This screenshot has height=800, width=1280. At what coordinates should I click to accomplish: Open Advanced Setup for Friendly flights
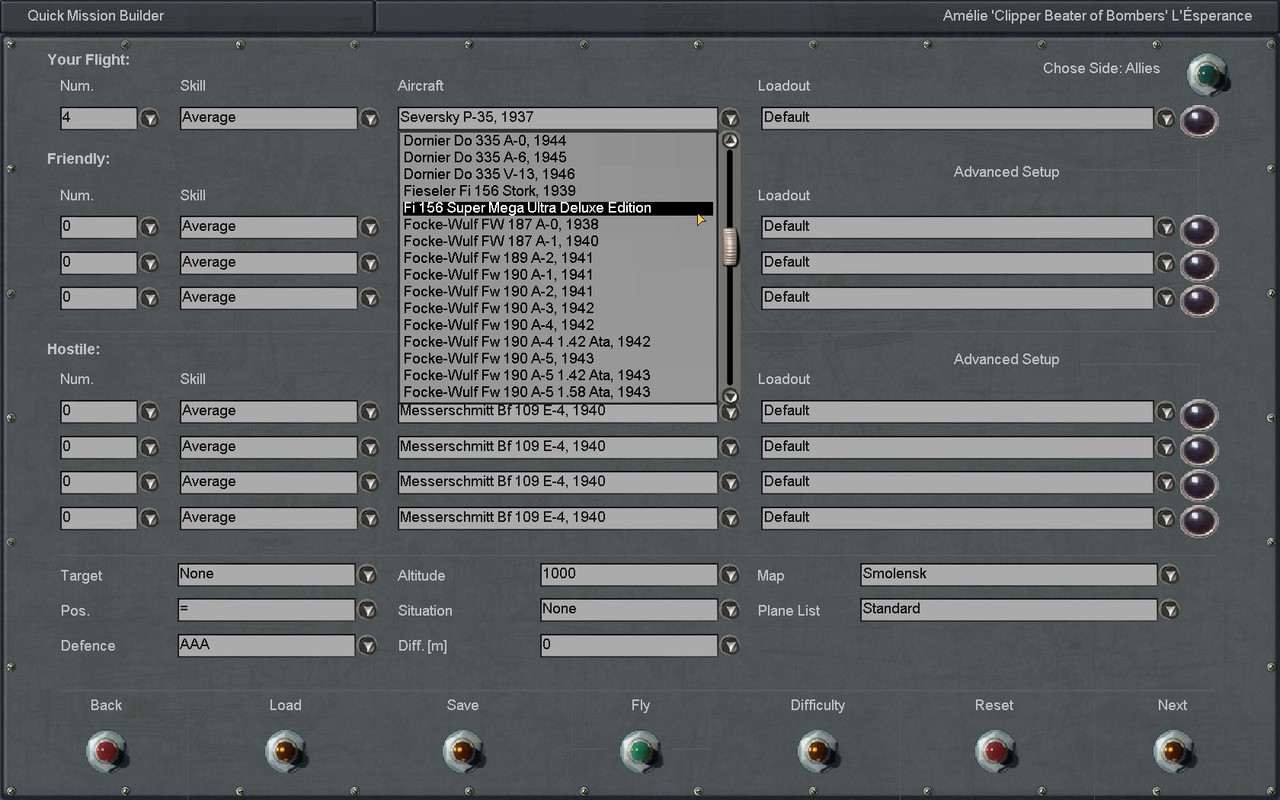coord(1006,172)
